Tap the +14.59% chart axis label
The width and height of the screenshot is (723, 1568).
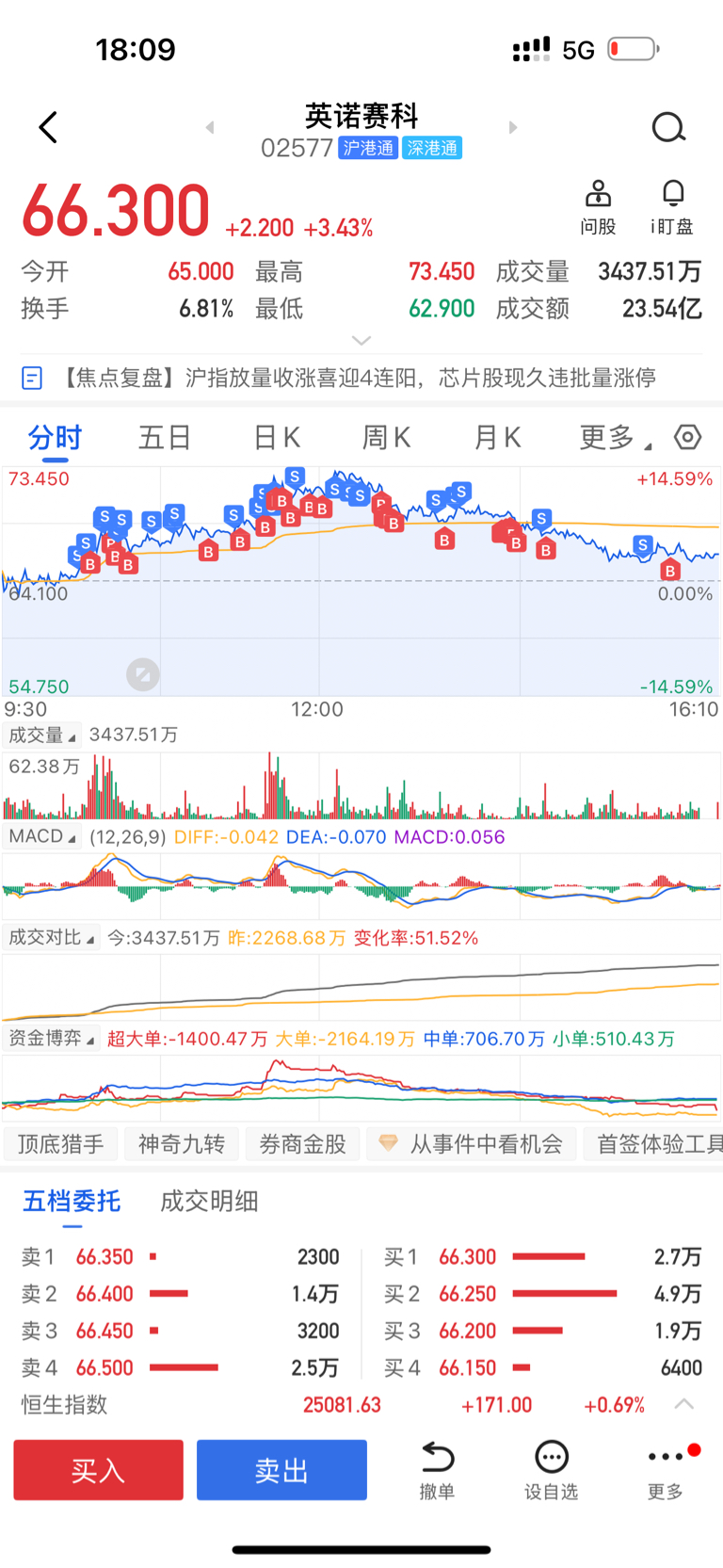click(x=675, y=479)
